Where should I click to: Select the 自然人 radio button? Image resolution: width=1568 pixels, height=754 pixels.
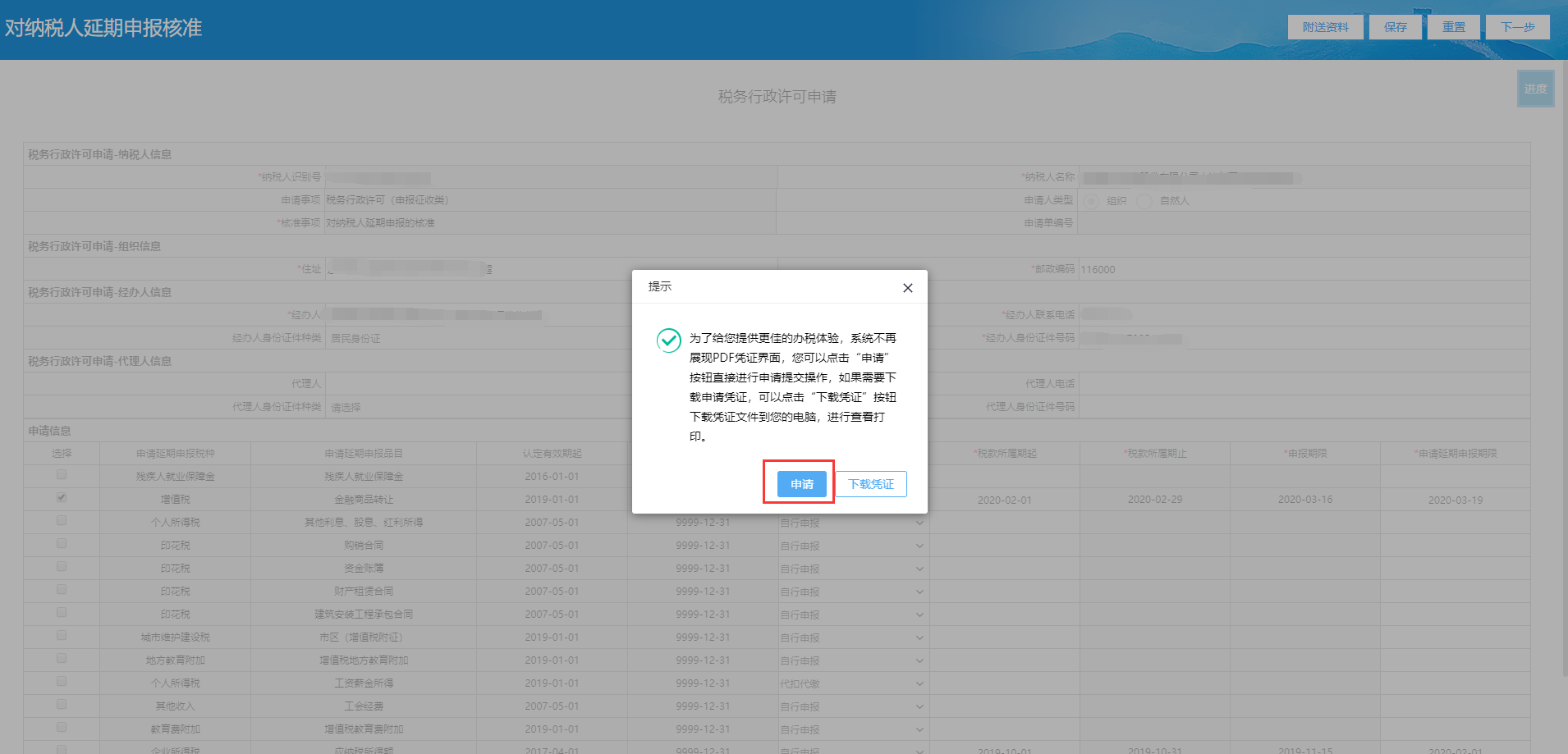pos(1144,201)
